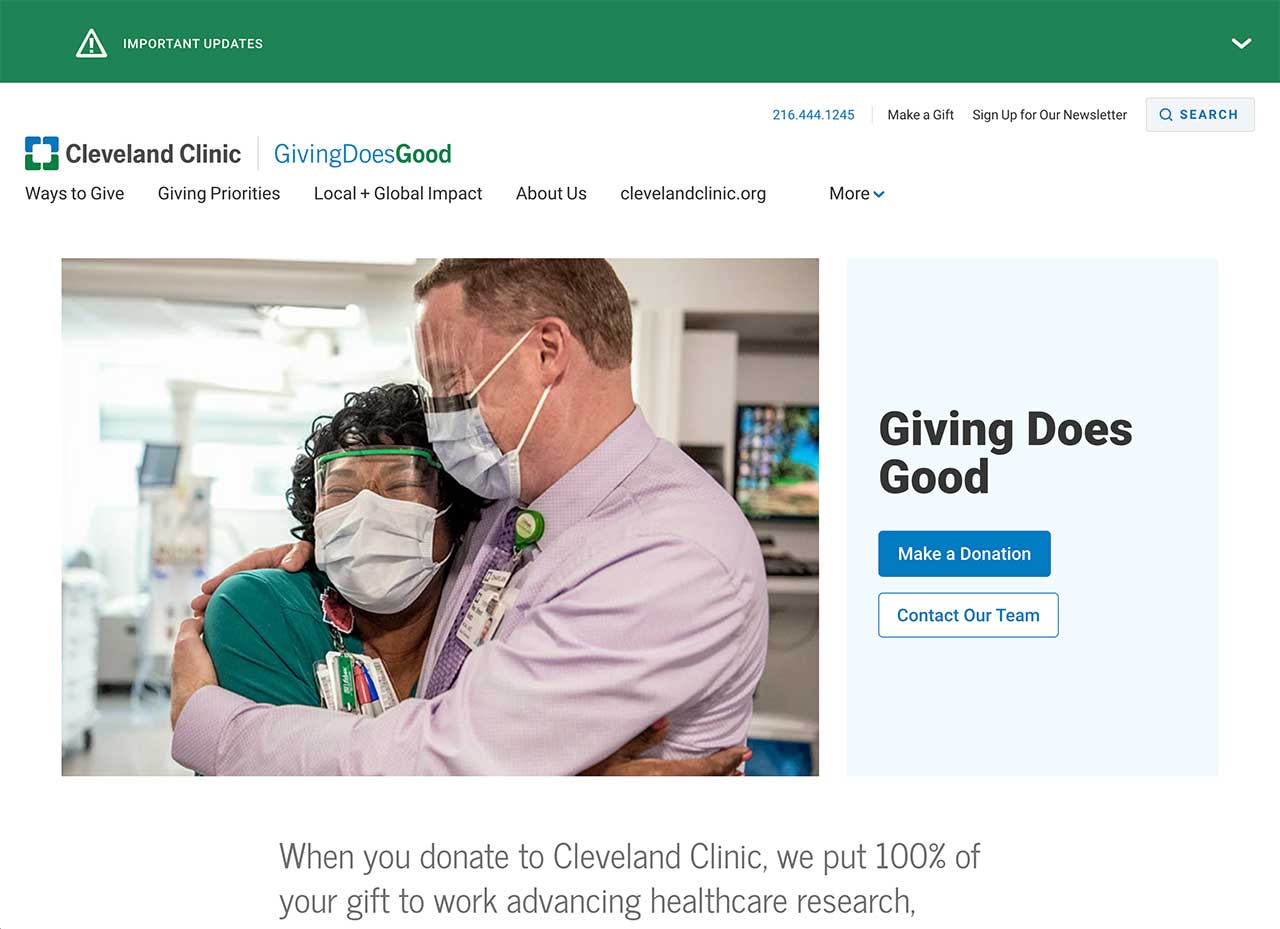Open the More dropdown menu
This screenshot has height=929, width=1280.
point(857,194)
